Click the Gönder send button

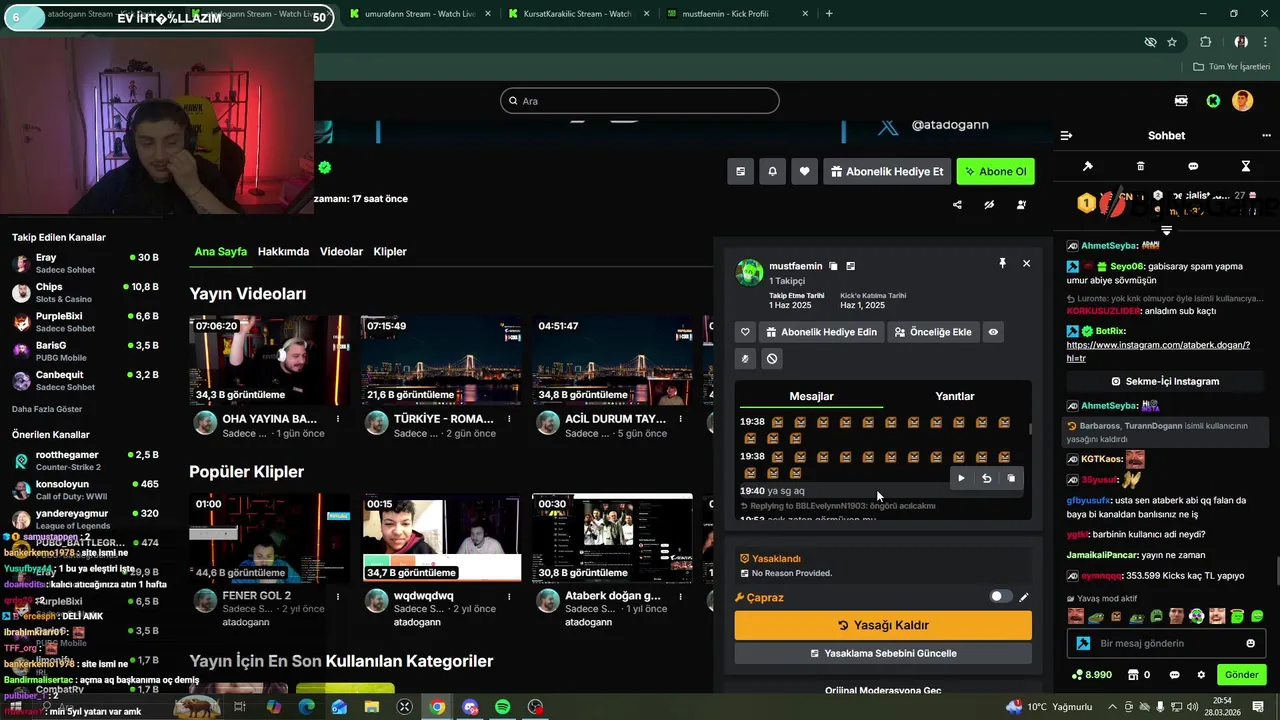point(1241,675)
